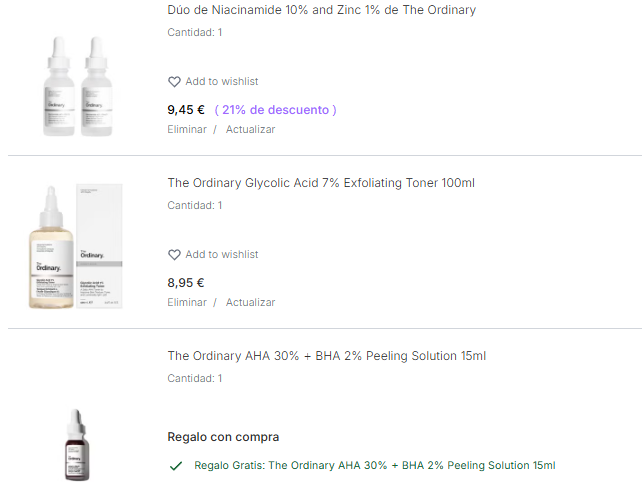Actualizar the Glycolic Acid 7% toner
The image size is (642, 482).
(251, 302)
